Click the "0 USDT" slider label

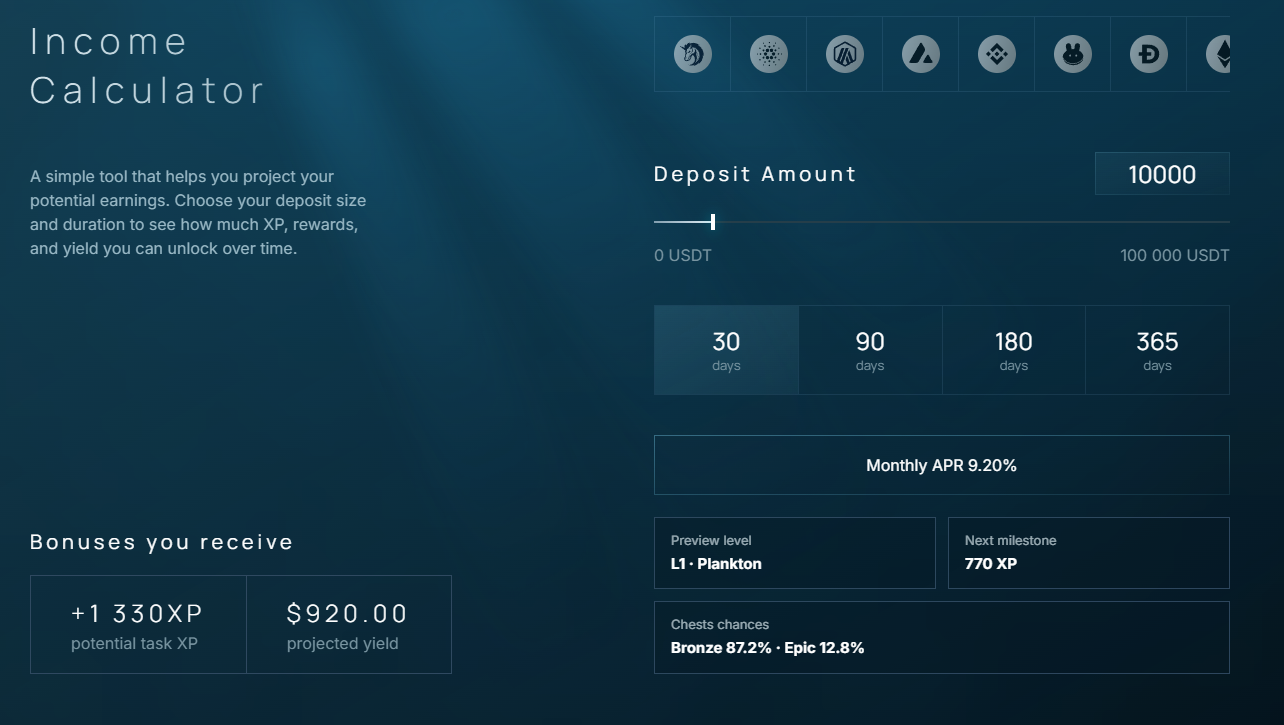(x=683, y=256)
